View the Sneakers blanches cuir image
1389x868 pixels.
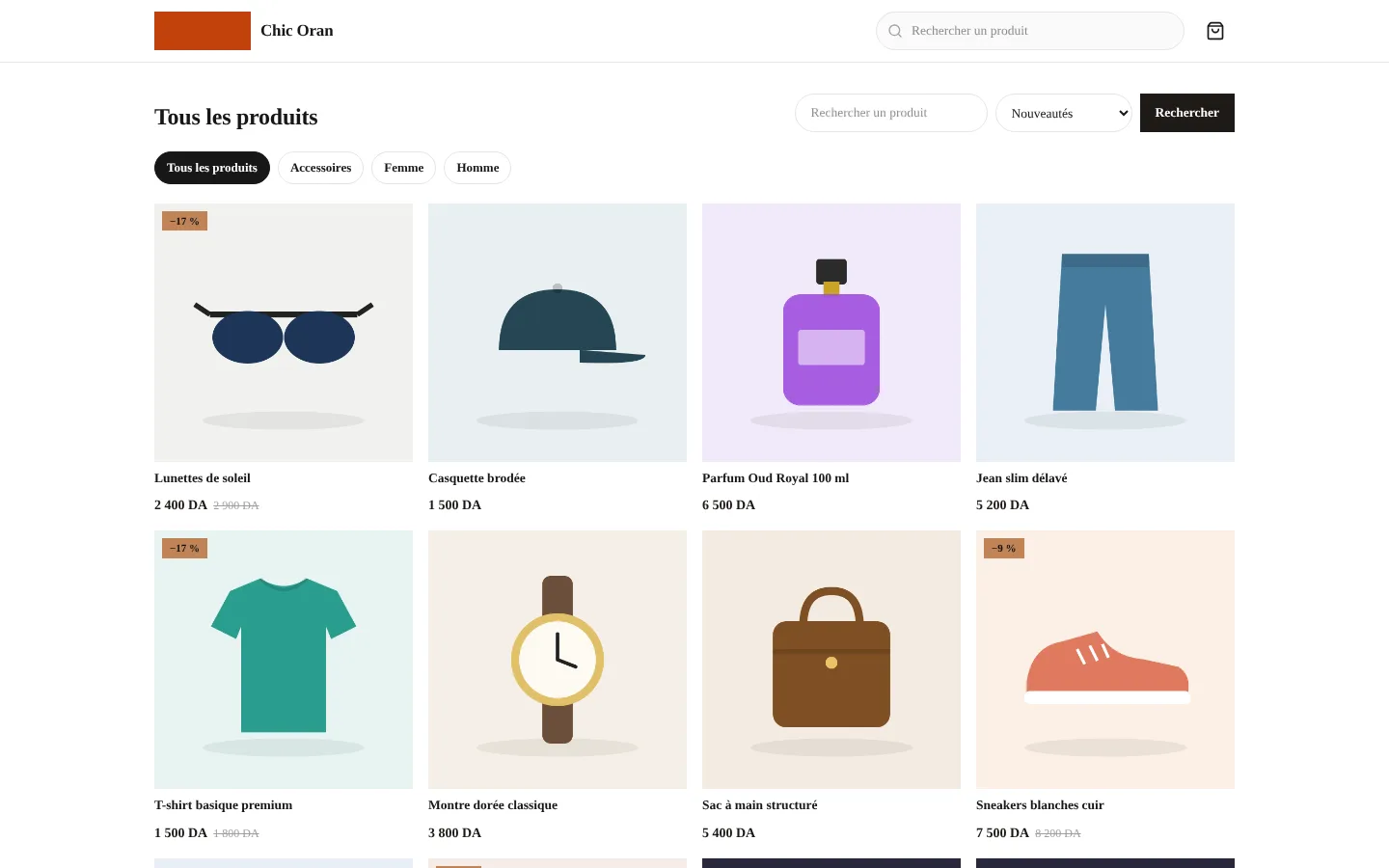click(1105, 660)
